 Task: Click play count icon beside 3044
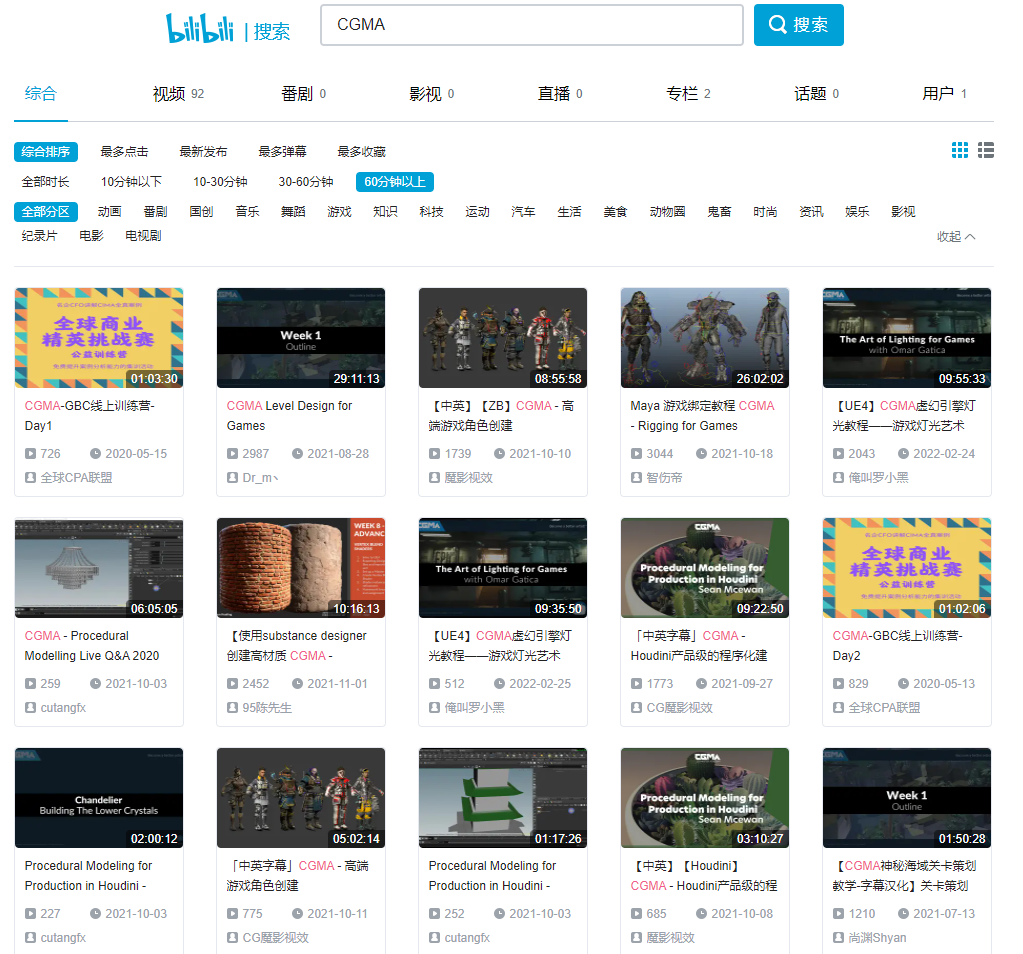click(636, 454)
